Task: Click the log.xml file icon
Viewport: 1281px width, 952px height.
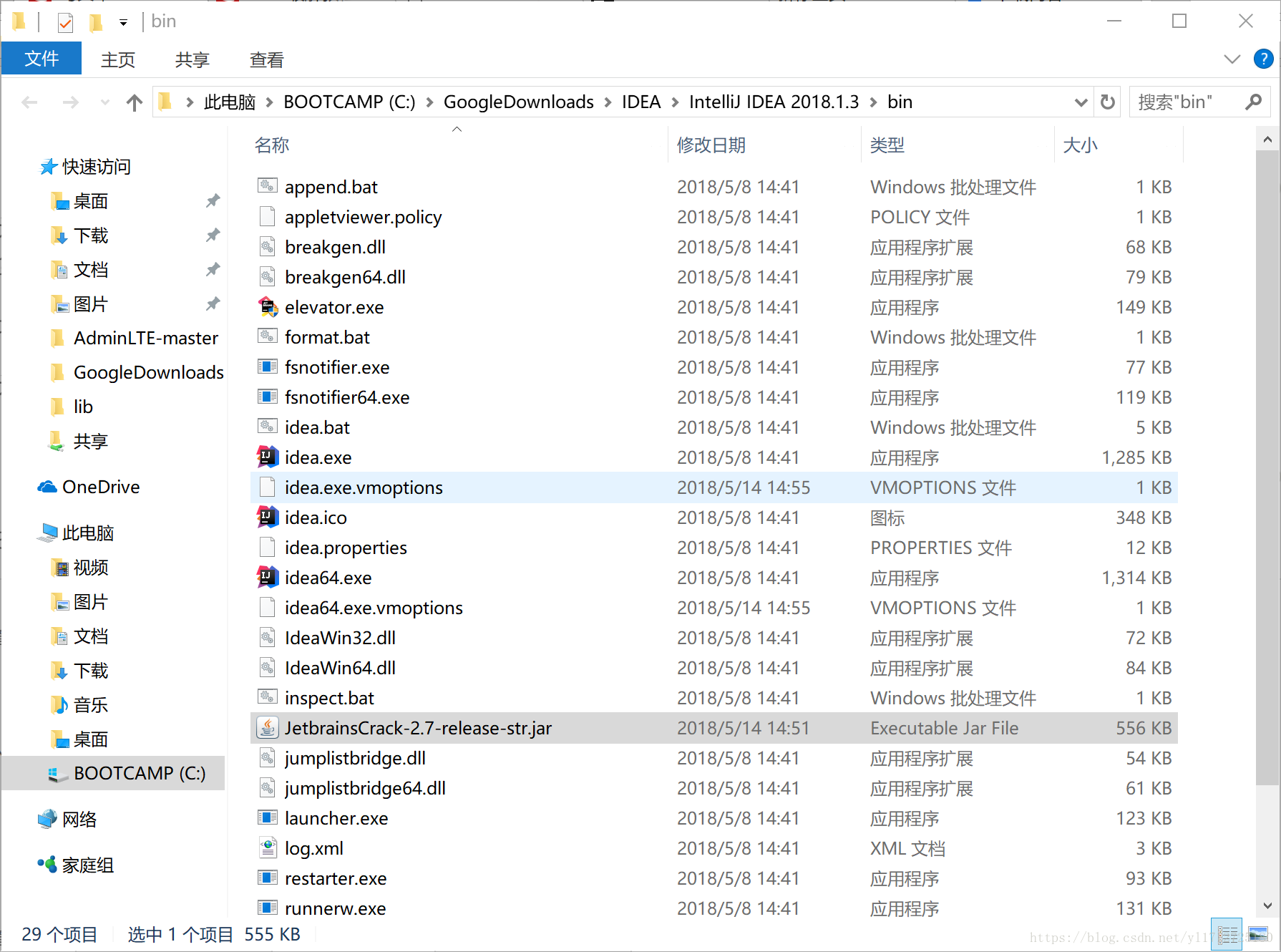Action: click(x=268, y=848)
